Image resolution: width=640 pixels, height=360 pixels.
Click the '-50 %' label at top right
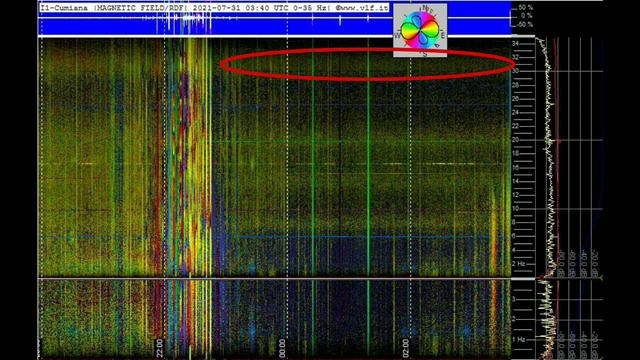[x=525, y=24]
